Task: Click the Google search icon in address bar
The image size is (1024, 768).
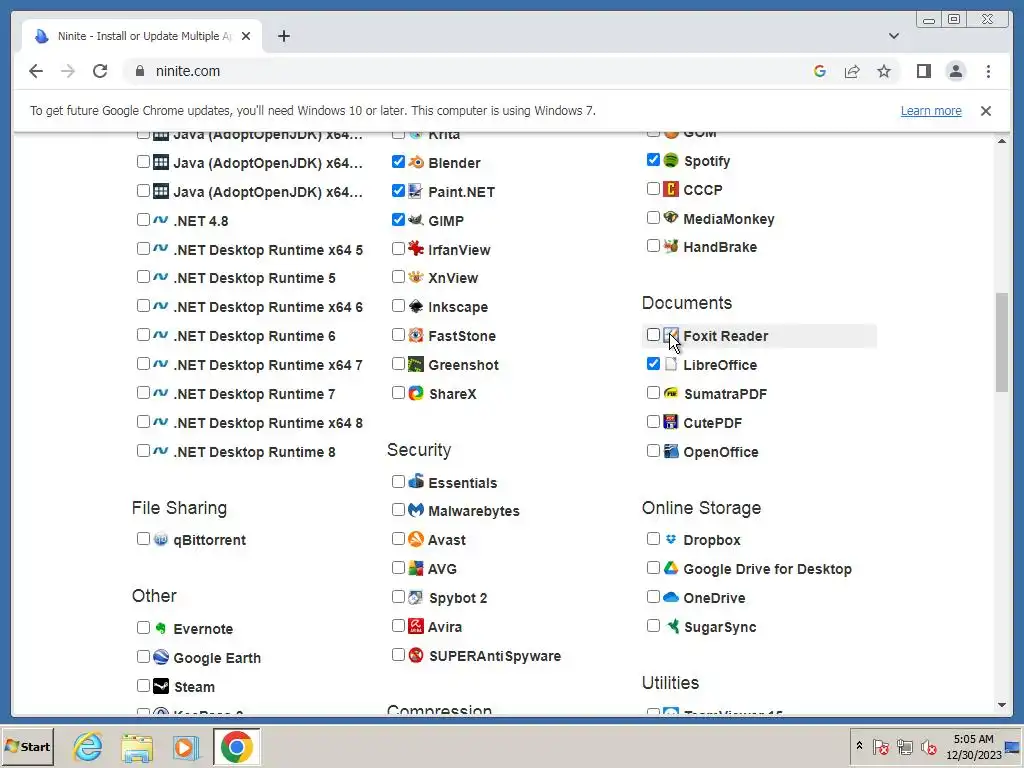Action: [x=820, y=71]
